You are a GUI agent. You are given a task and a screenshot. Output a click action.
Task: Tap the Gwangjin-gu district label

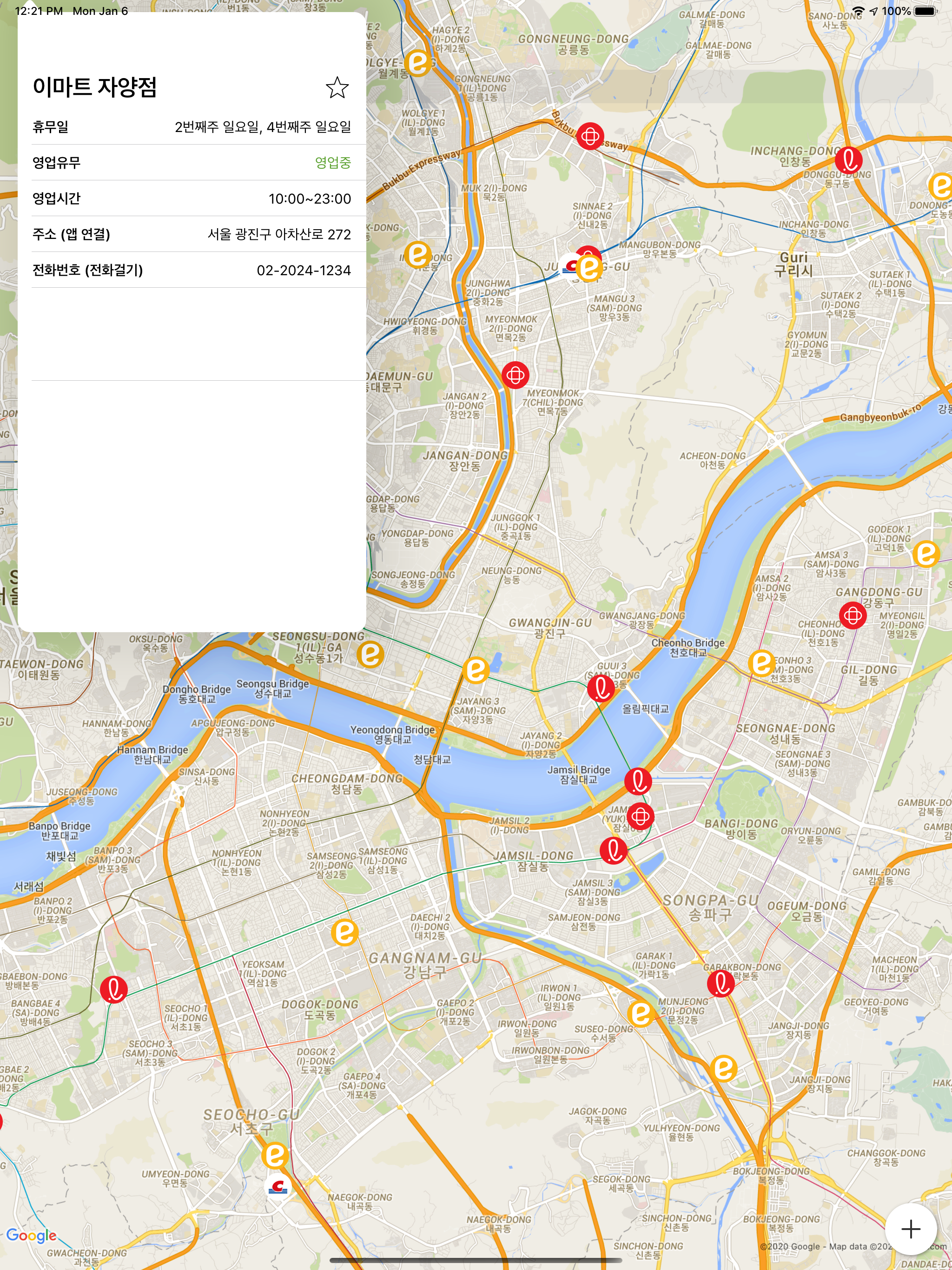pos(550,628)
